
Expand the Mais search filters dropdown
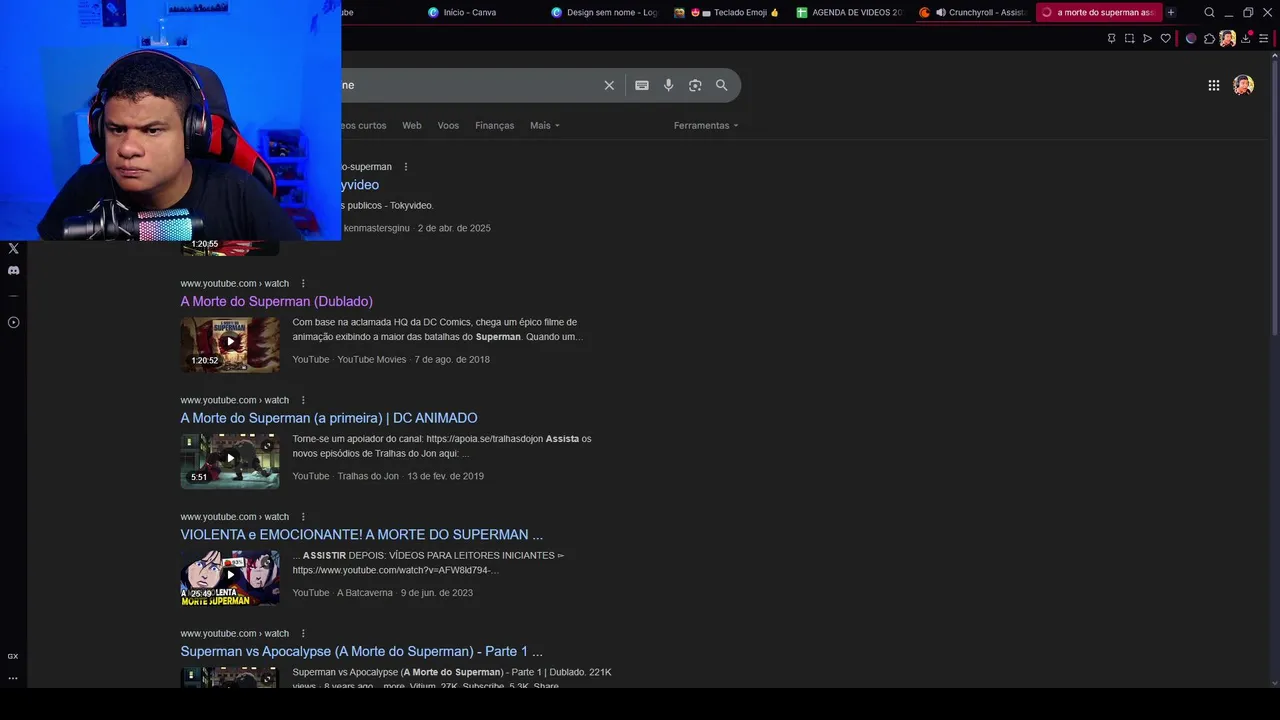pos(545,126)
